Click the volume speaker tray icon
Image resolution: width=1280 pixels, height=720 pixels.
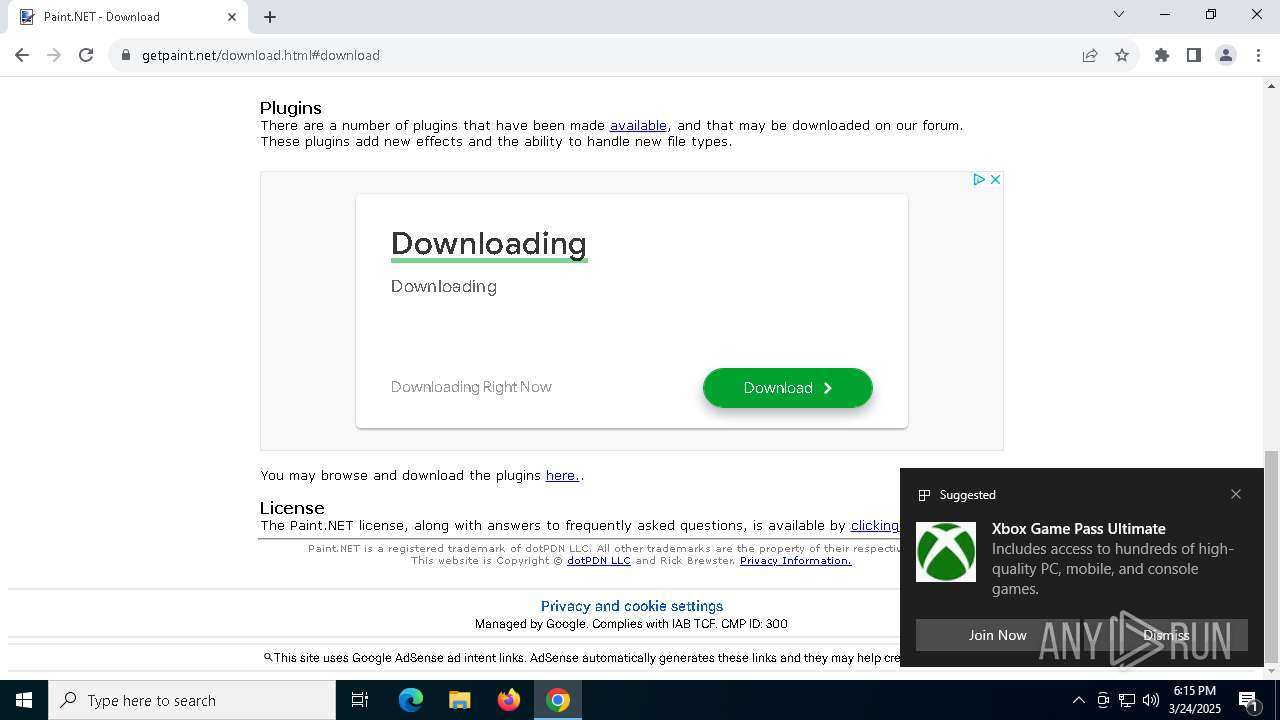(1151, 700)
